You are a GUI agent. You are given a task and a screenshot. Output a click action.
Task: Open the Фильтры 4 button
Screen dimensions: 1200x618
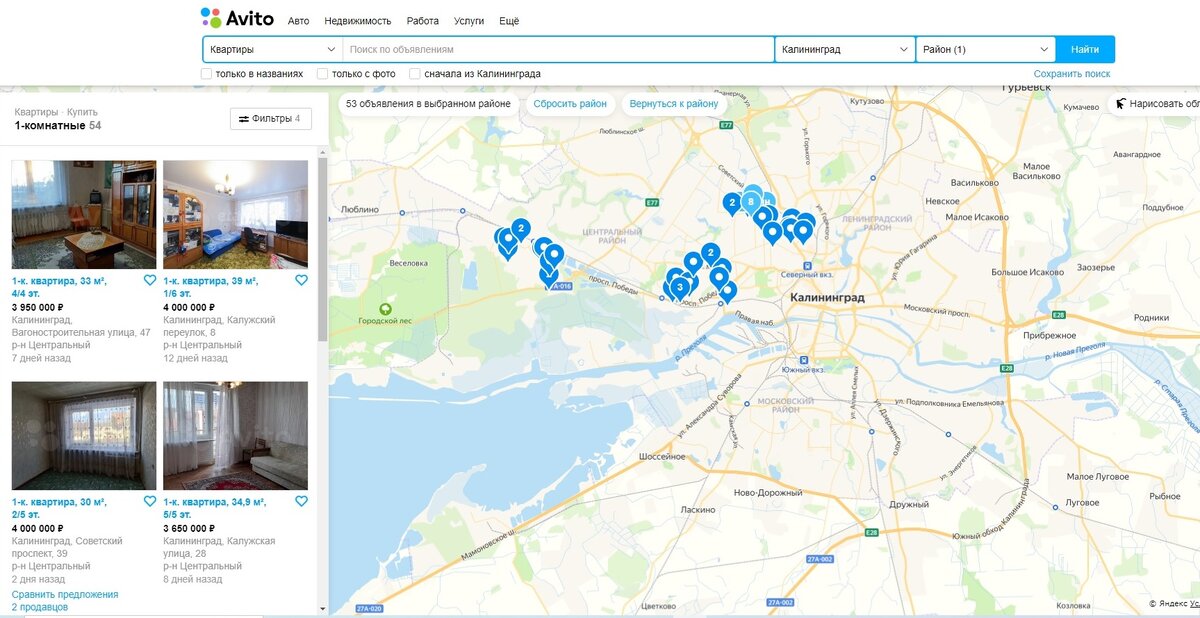271,119
